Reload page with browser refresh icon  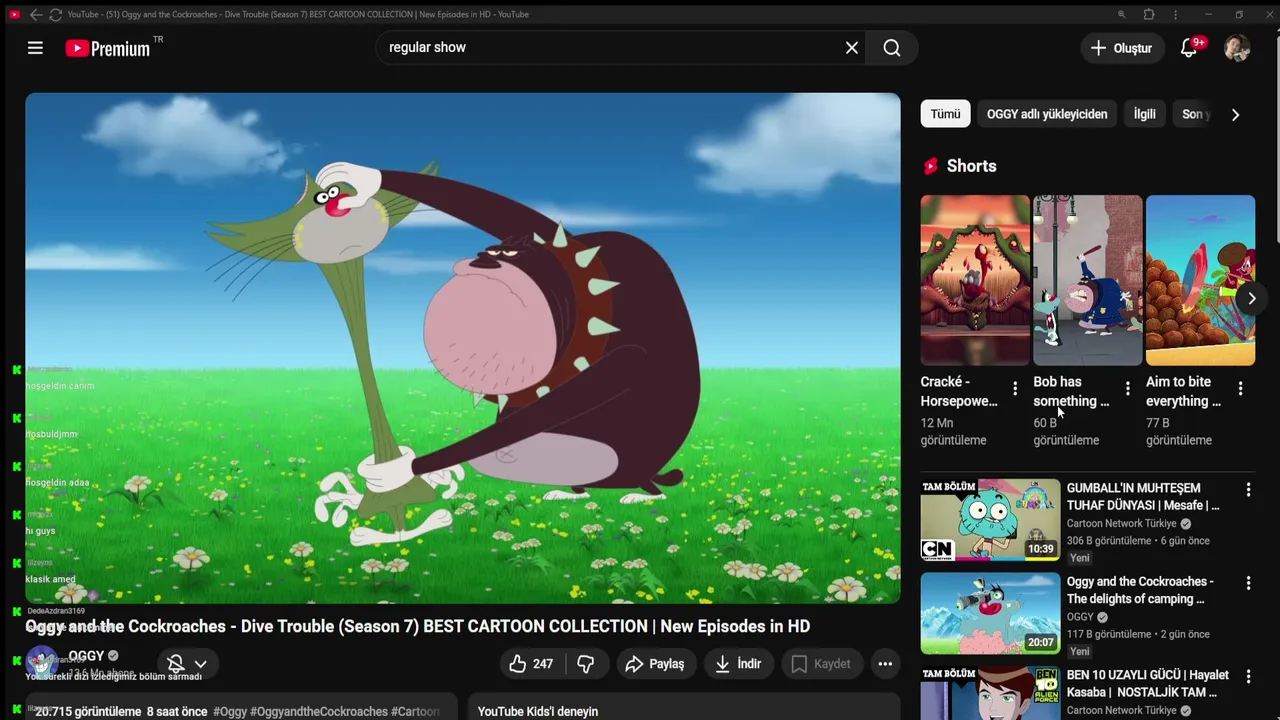click(x=55, y=14)
